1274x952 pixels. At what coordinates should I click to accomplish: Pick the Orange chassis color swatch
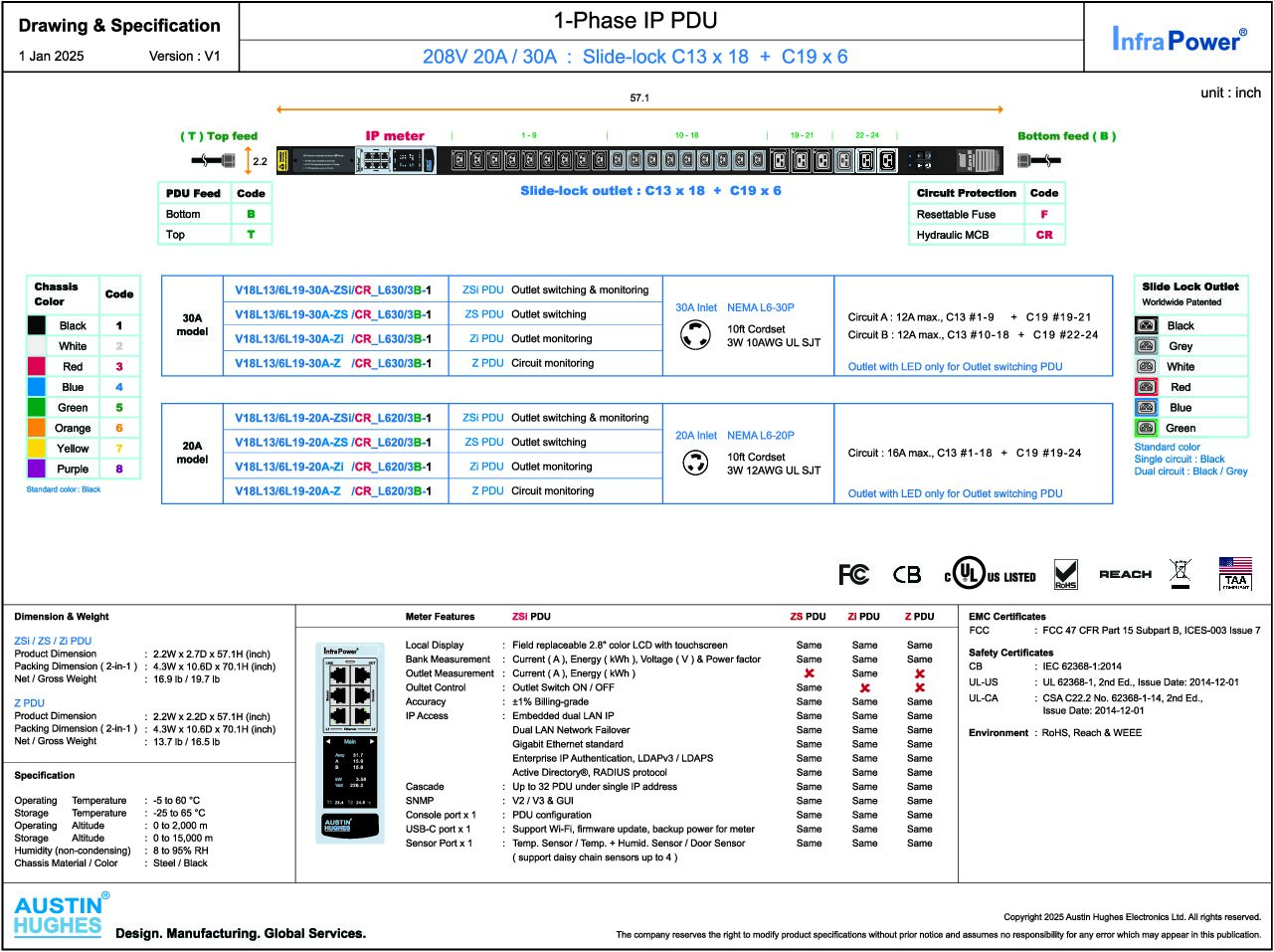(37, 428)
